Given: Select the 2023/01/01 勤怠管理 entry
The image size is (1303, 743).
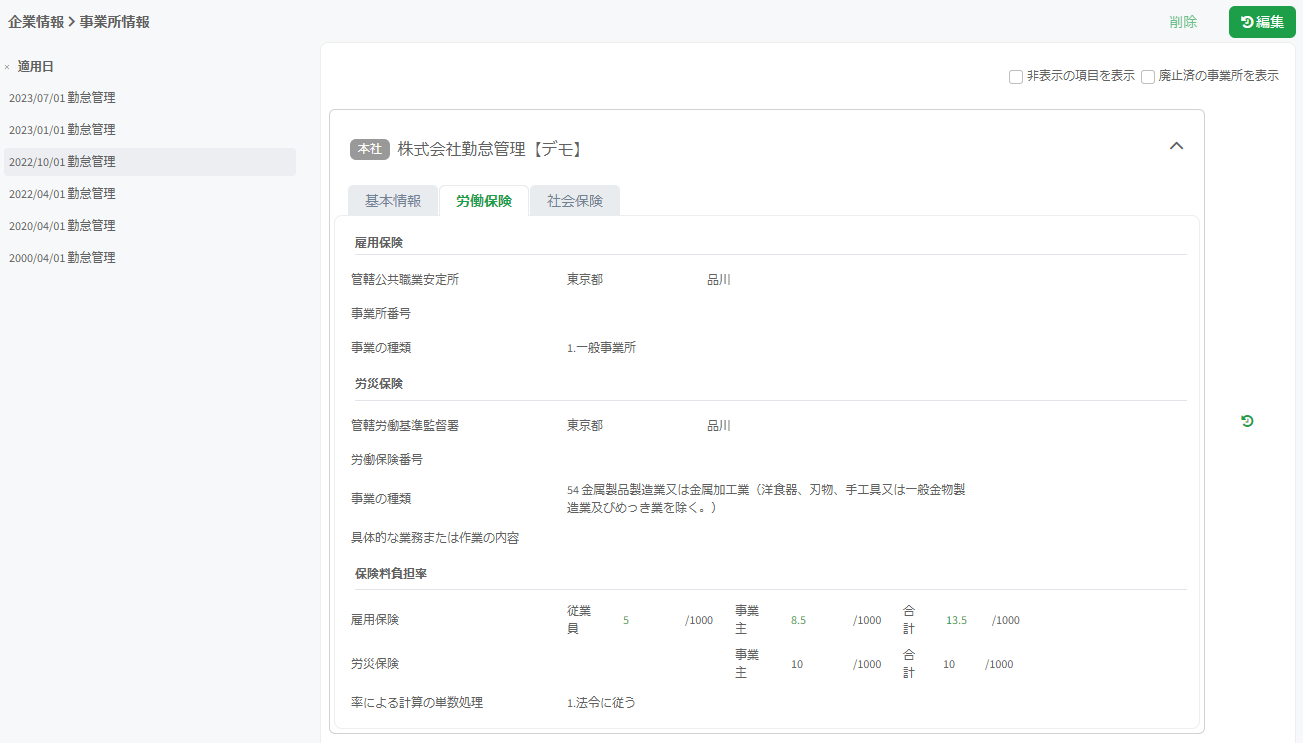Looking at the screenshot, I should [x=148, y=130].
